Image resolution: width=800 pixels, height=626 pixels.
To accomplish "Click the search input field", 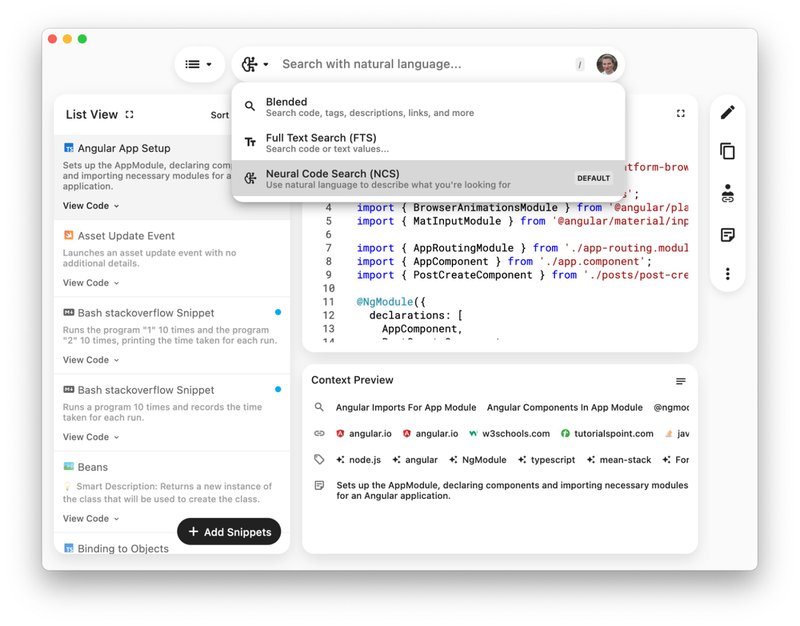I will click(420, 63).
